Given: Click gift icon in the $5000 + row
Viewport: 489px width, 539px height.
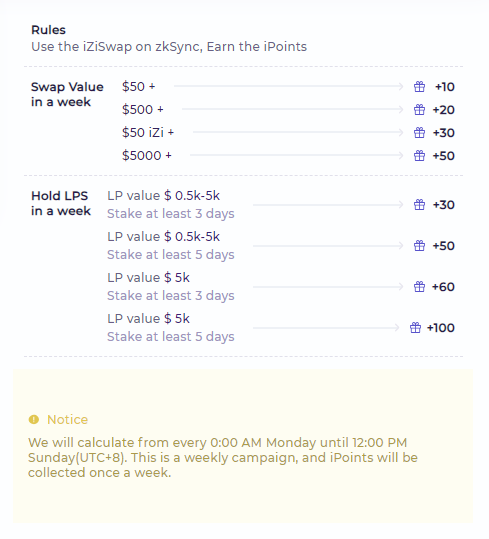Looking at the screenshot, I should tap(419, 156).
